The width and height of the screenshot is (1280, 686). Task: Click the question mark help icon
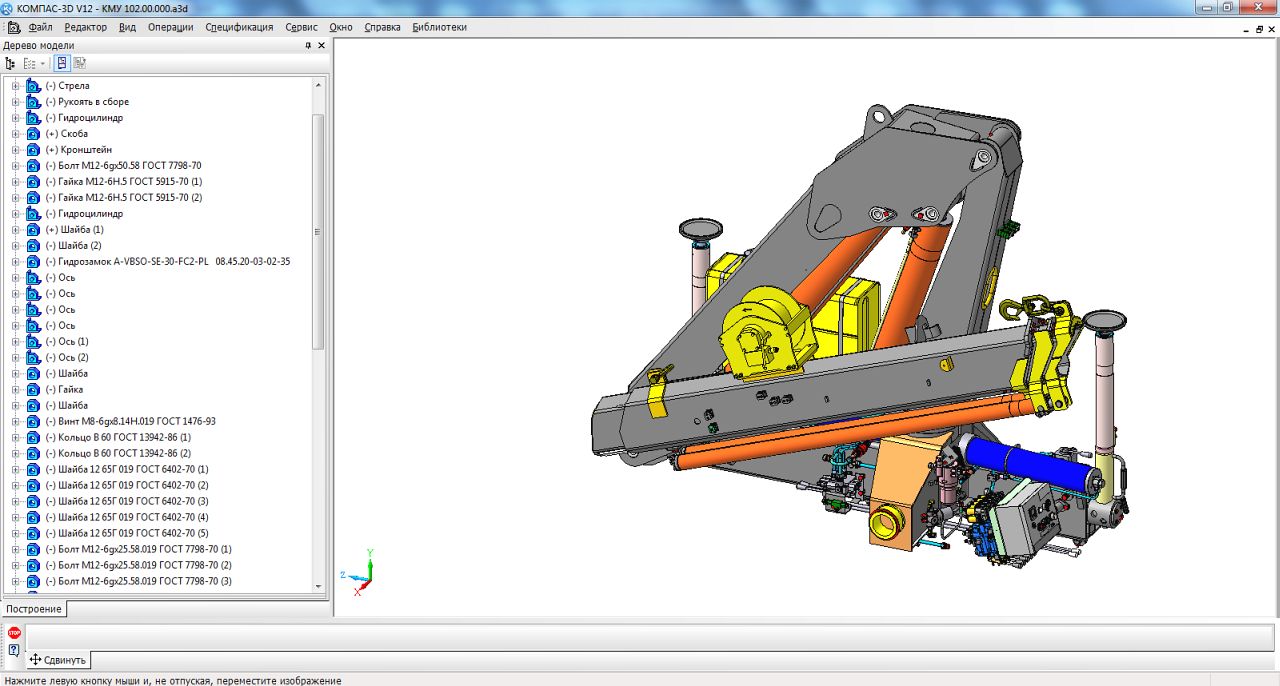click(14, 650)
